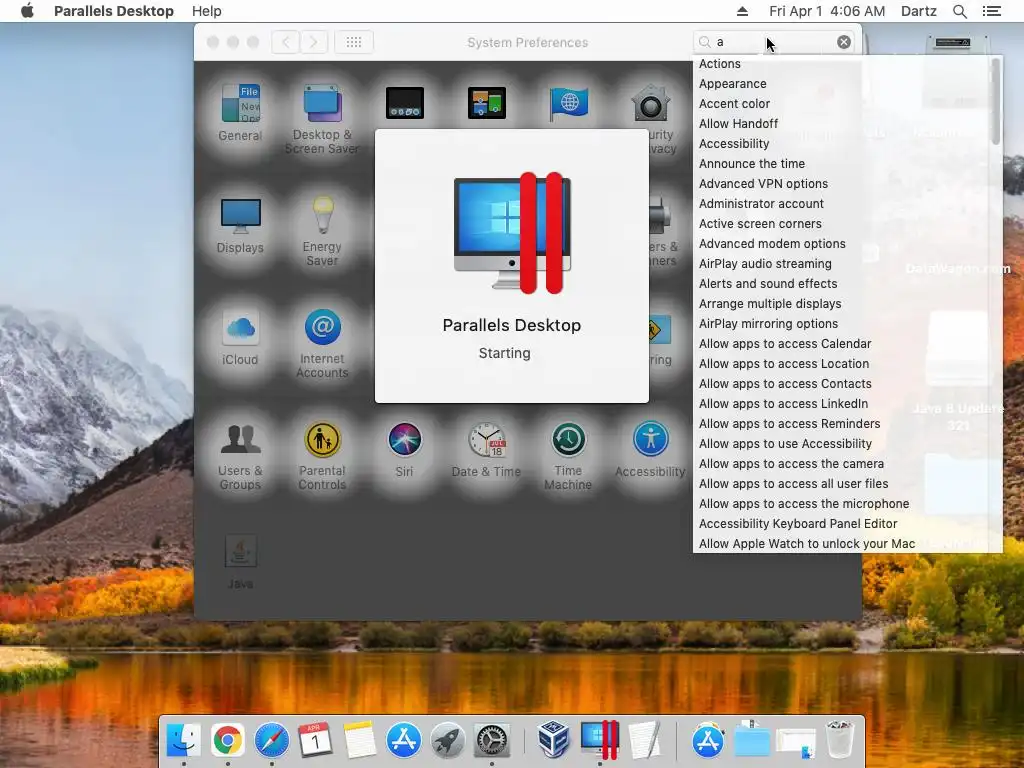Launch VirtualBox from the Dock
1024x768 pixels.
(x=554, y=740)
